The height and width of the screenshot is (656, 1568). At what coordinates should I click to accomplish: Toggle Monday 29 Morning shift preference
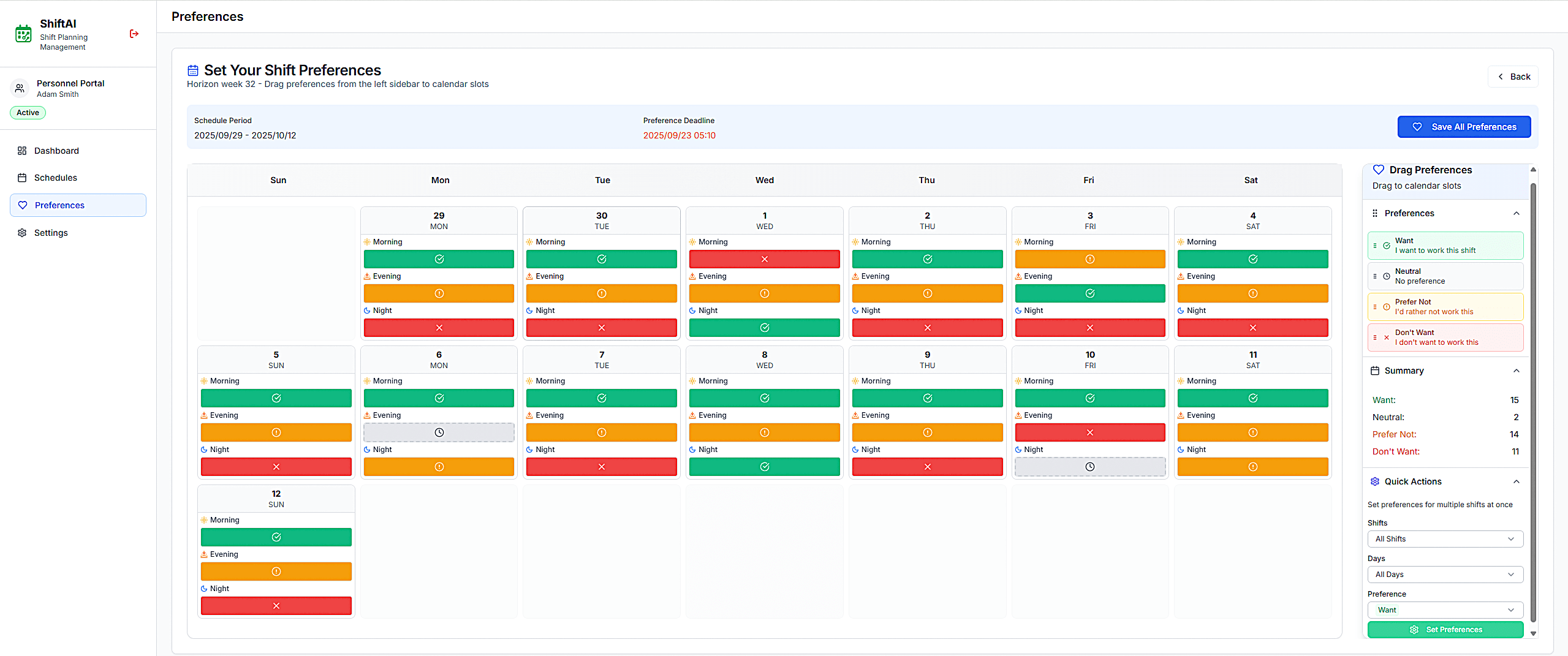click(x=439, y=259)
